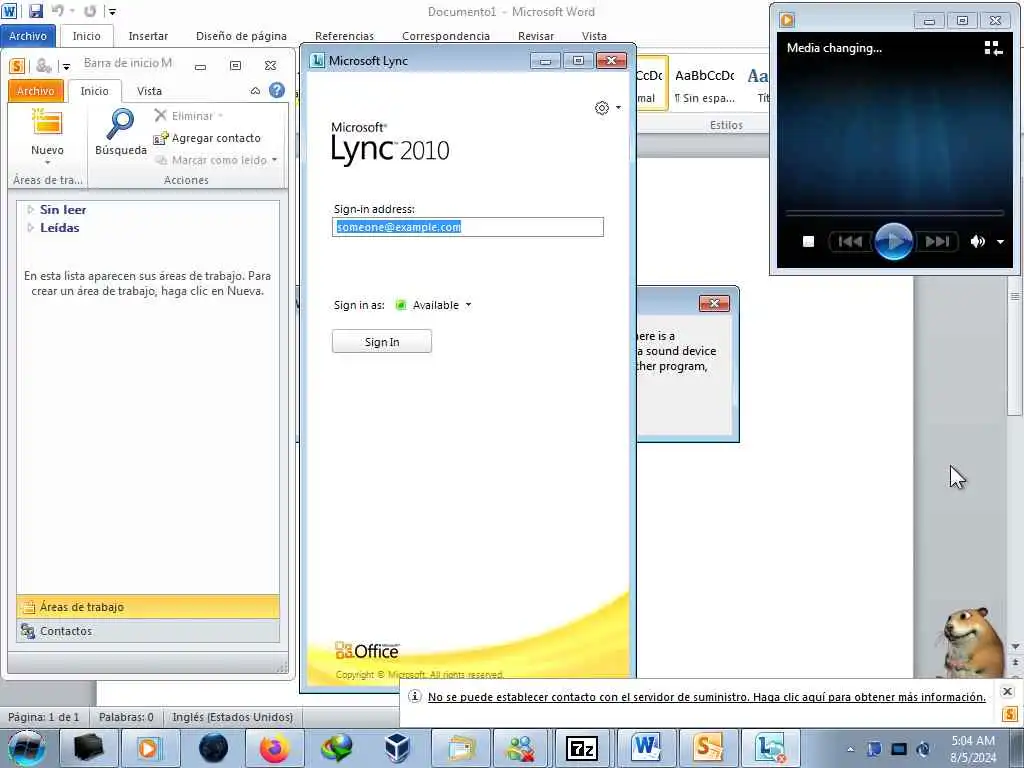Open VirtualBox taskbar icon
Image resolution: width=1024 pixels, height=768 pixels.
(397, 748)
